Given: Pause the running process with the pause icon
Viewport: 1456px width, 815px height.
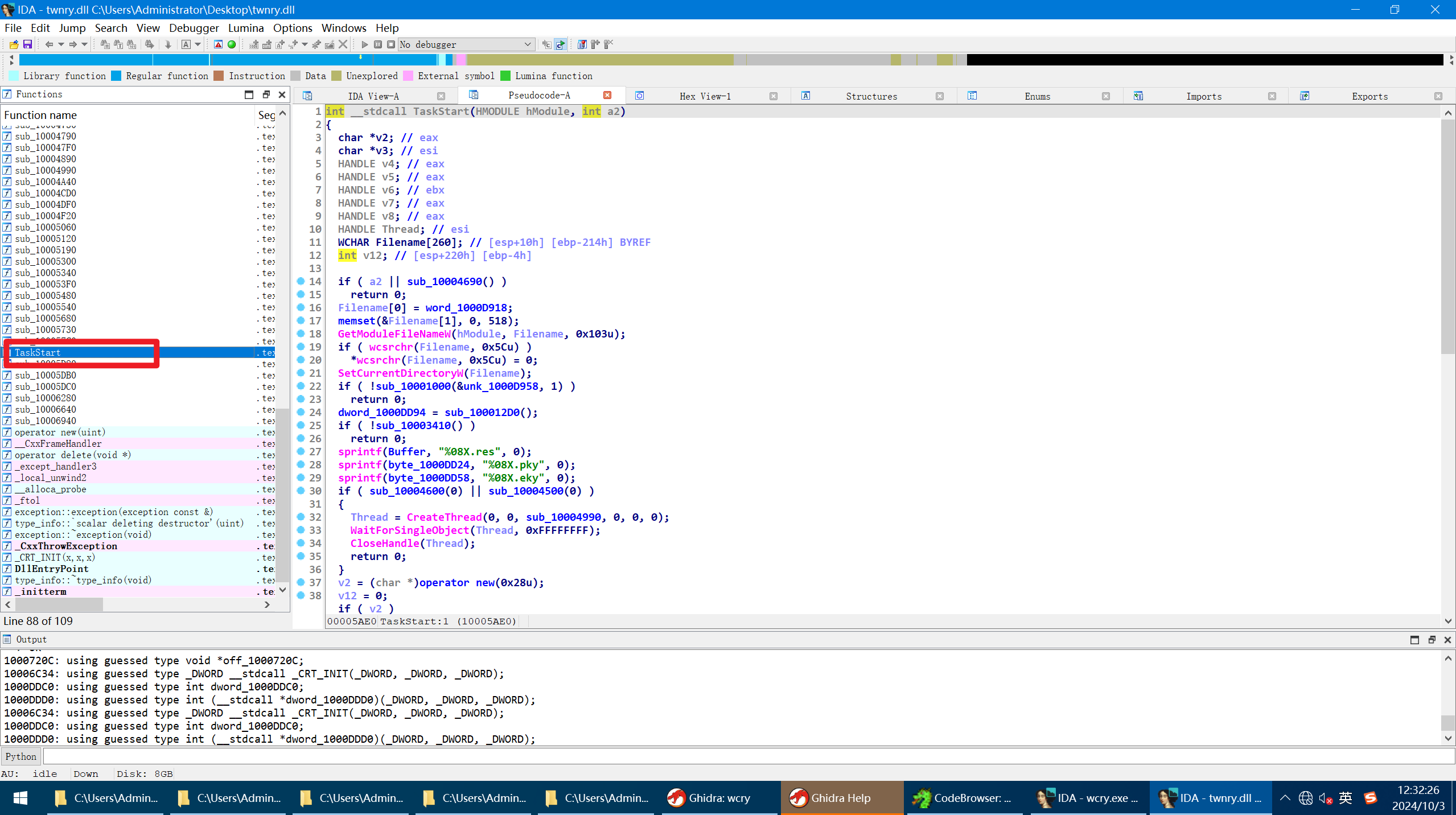Looking at the screenshot, I should 379,44.
